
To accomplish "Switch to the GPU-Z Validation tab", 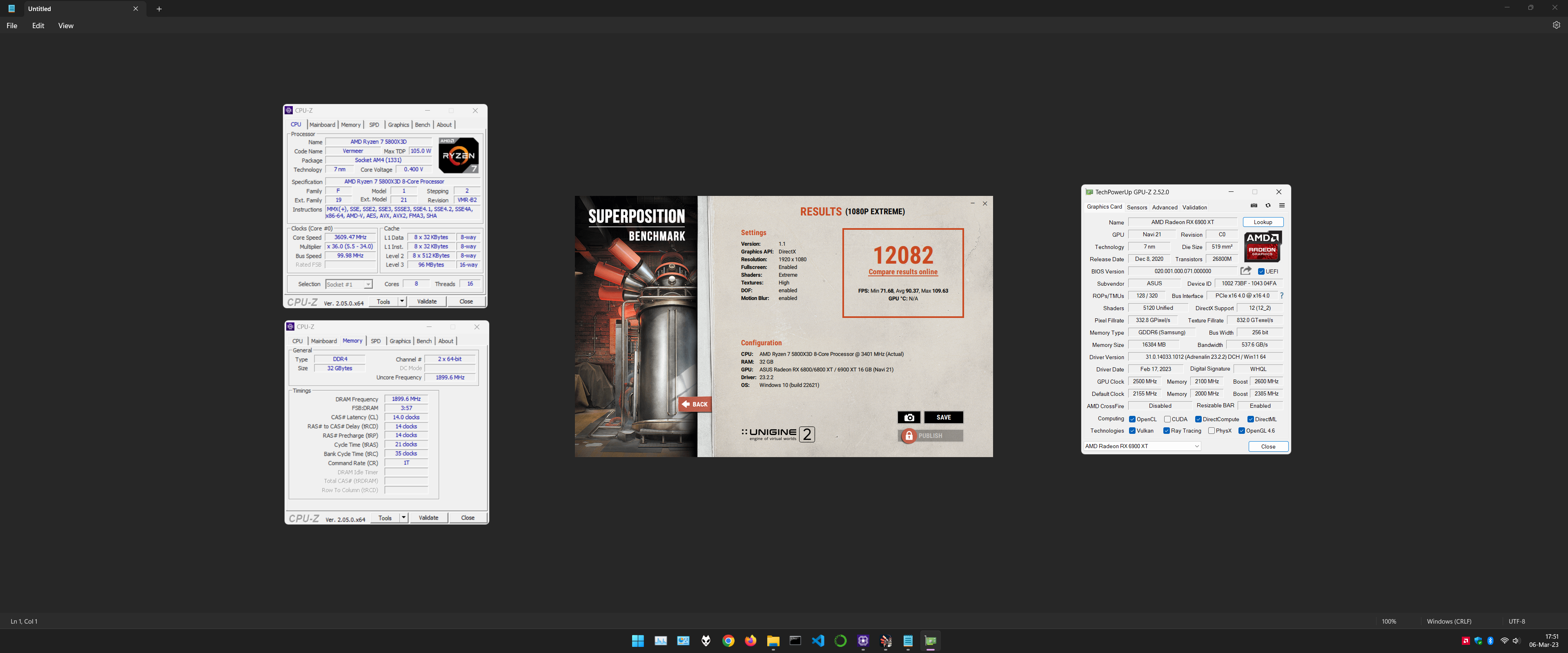I will click(1194, 207).
